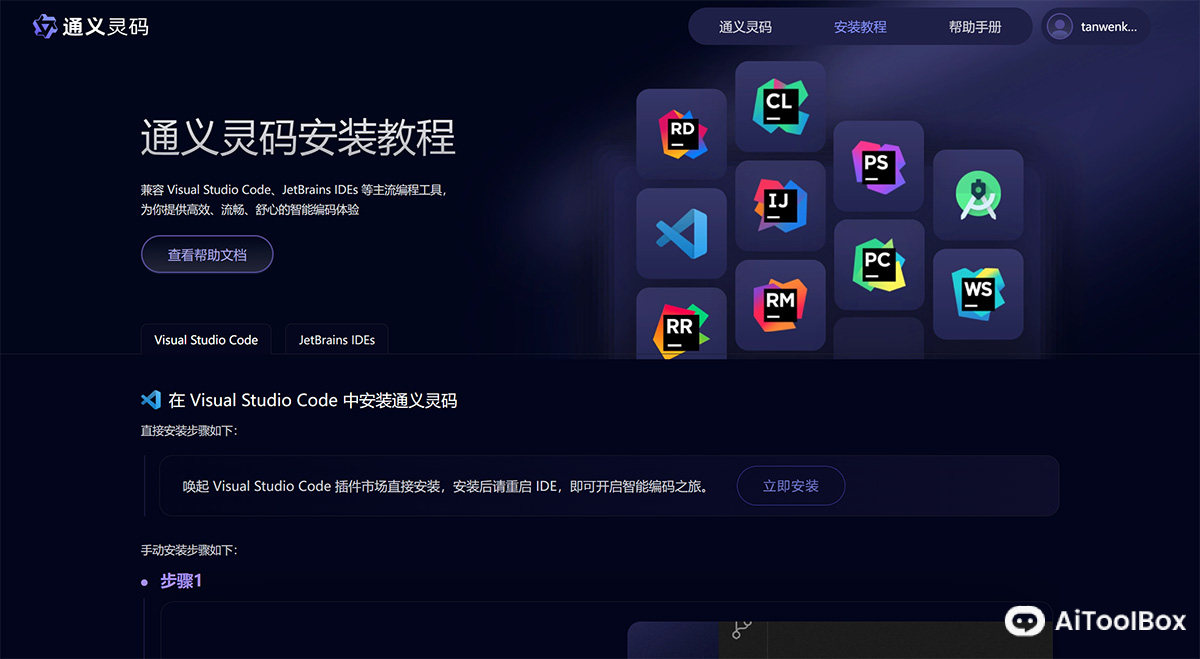
Task: Click the Rider (RD) IDE icon
Action: [681, 134]
